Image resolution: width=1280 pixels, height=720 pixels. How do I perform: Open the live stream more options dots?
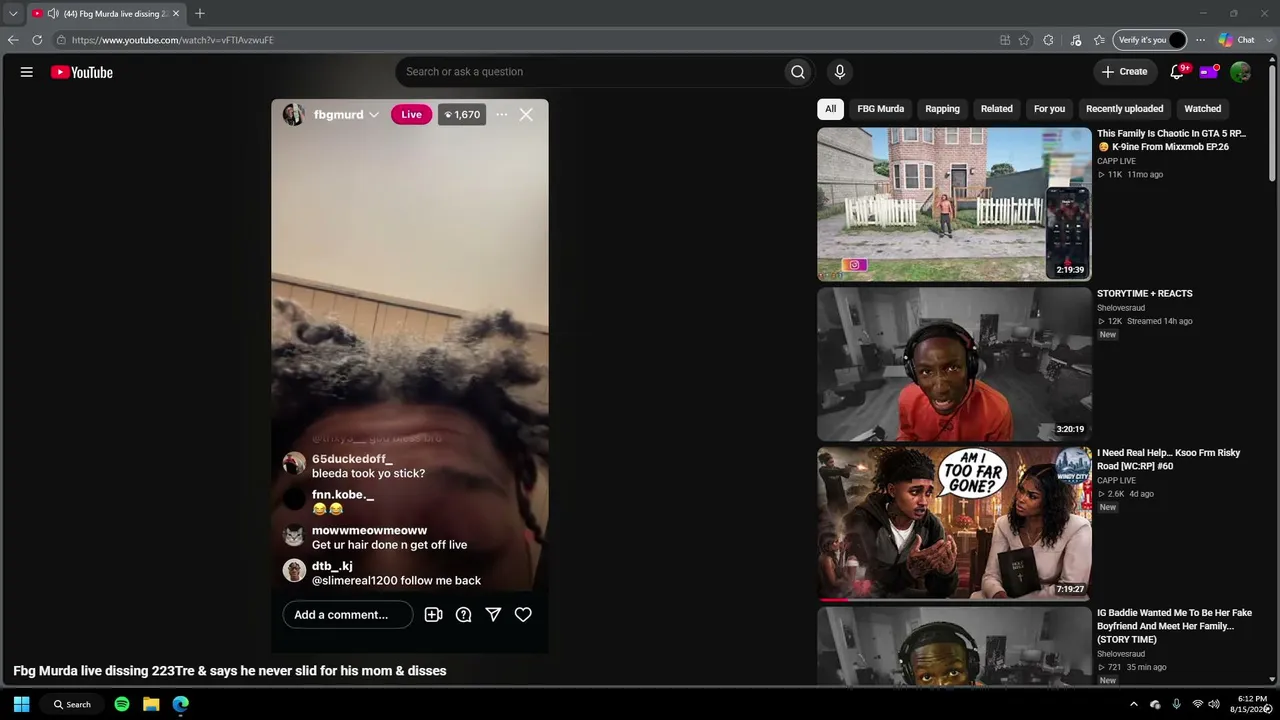pyautogui.click(x=502, y=115)
